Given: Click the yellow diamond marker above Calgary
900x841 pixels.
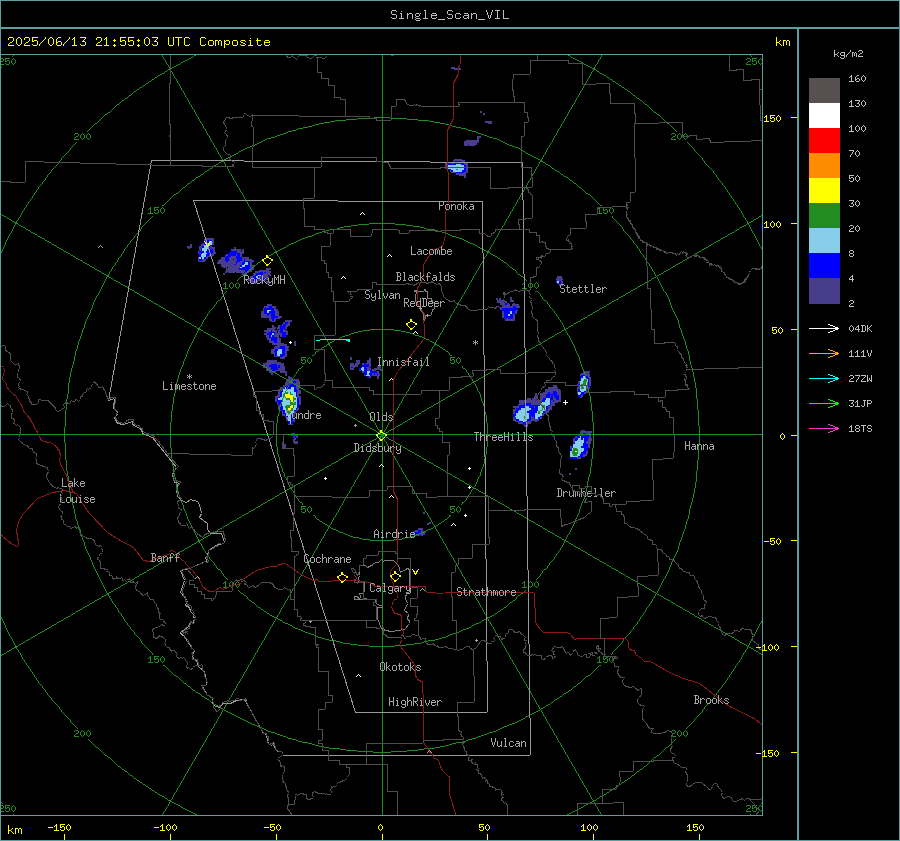Looking at the screenshot, I should click(395, 576).
